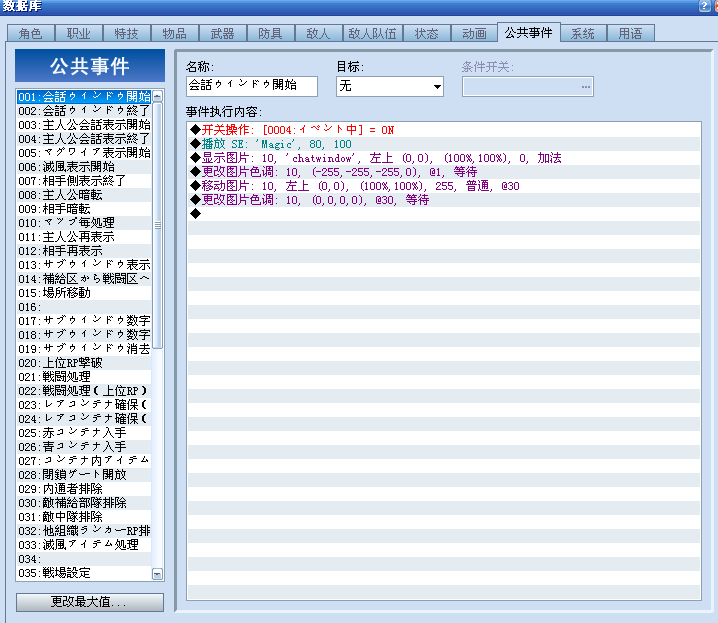This screenshot has width=718, height=623.
Task: Select event 013:サブウインドウ表示
Action: [x=84, y=265]
